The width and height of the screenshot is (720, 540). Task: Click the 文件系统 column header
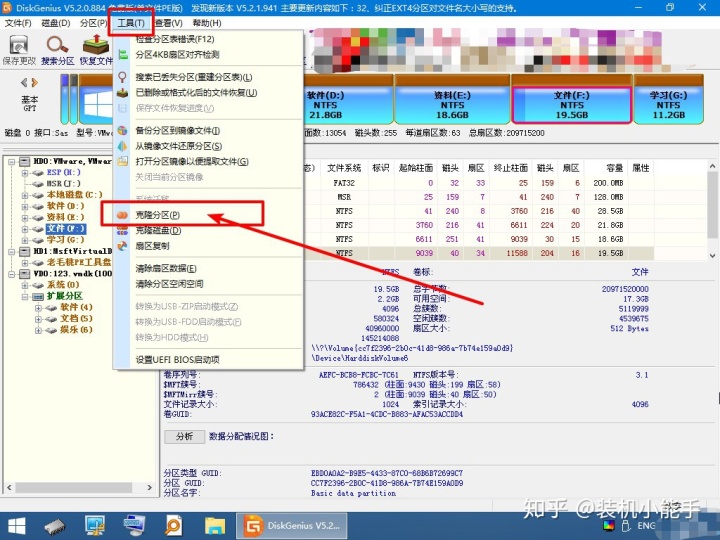[344, 168]
